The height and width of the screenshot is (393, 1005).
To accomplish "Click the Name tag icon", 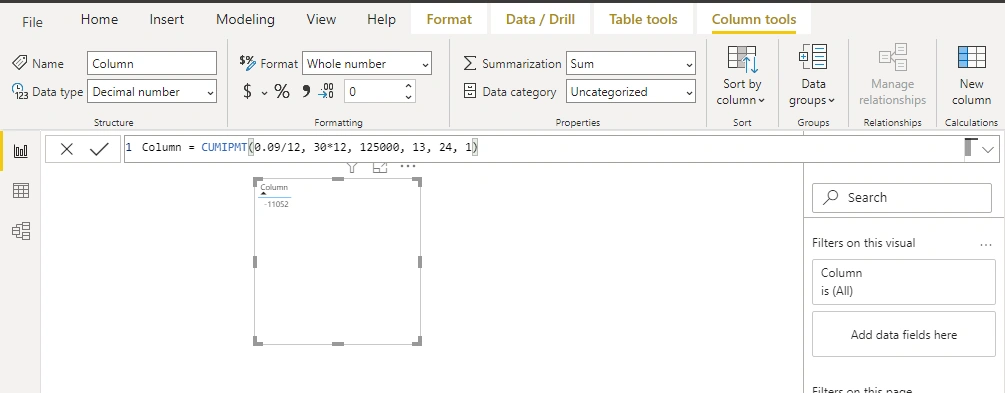I will tap(19, 62).
